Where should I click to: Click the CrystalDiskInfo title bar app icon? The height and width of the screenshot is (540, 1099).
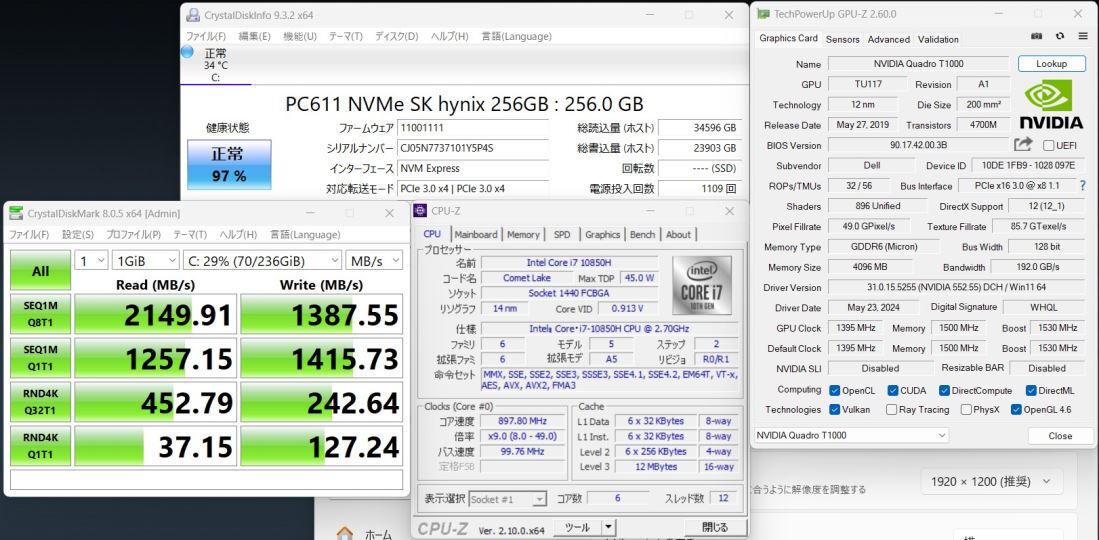193,15
